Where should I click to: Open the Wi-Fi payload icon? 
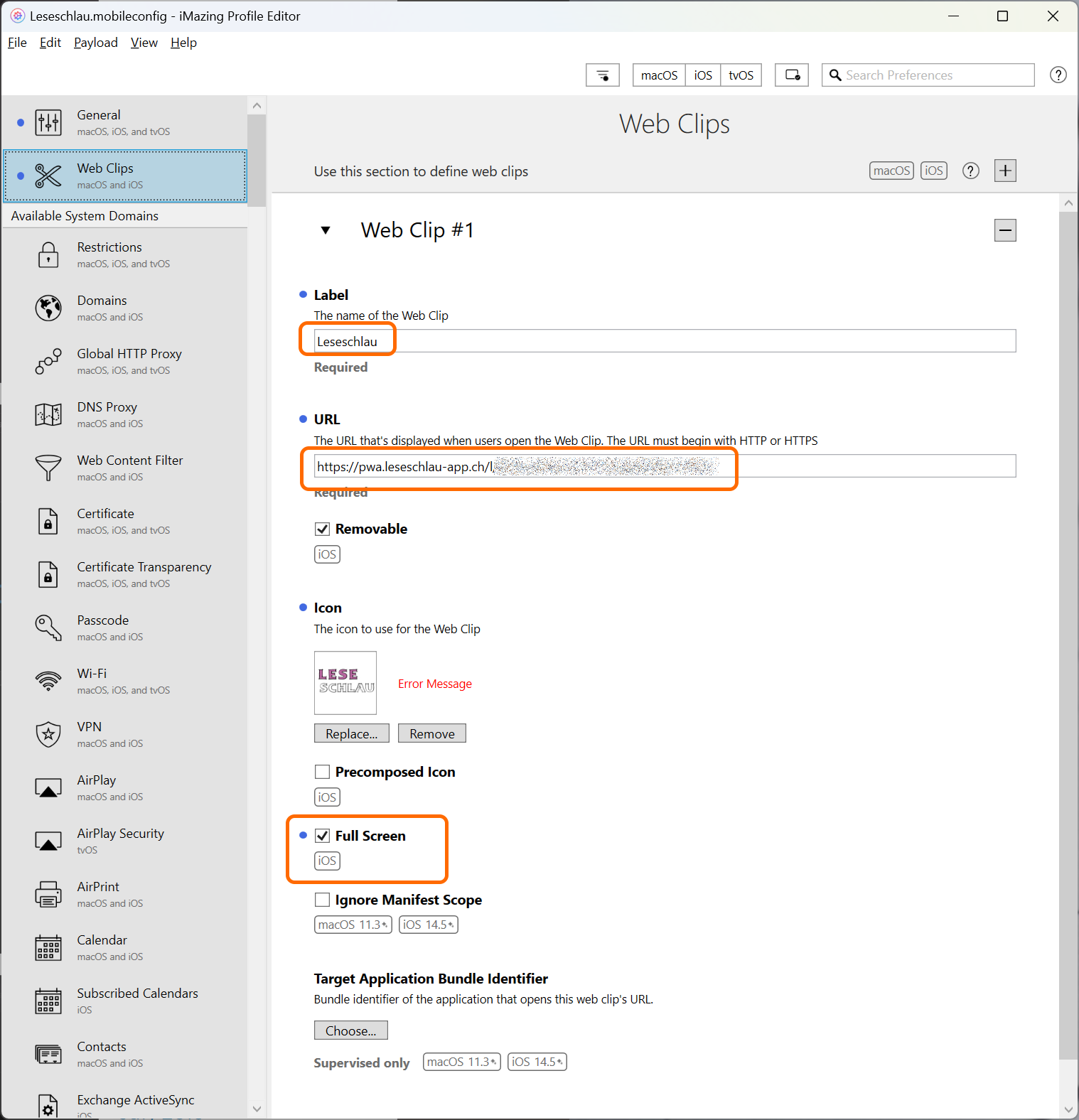48,681
